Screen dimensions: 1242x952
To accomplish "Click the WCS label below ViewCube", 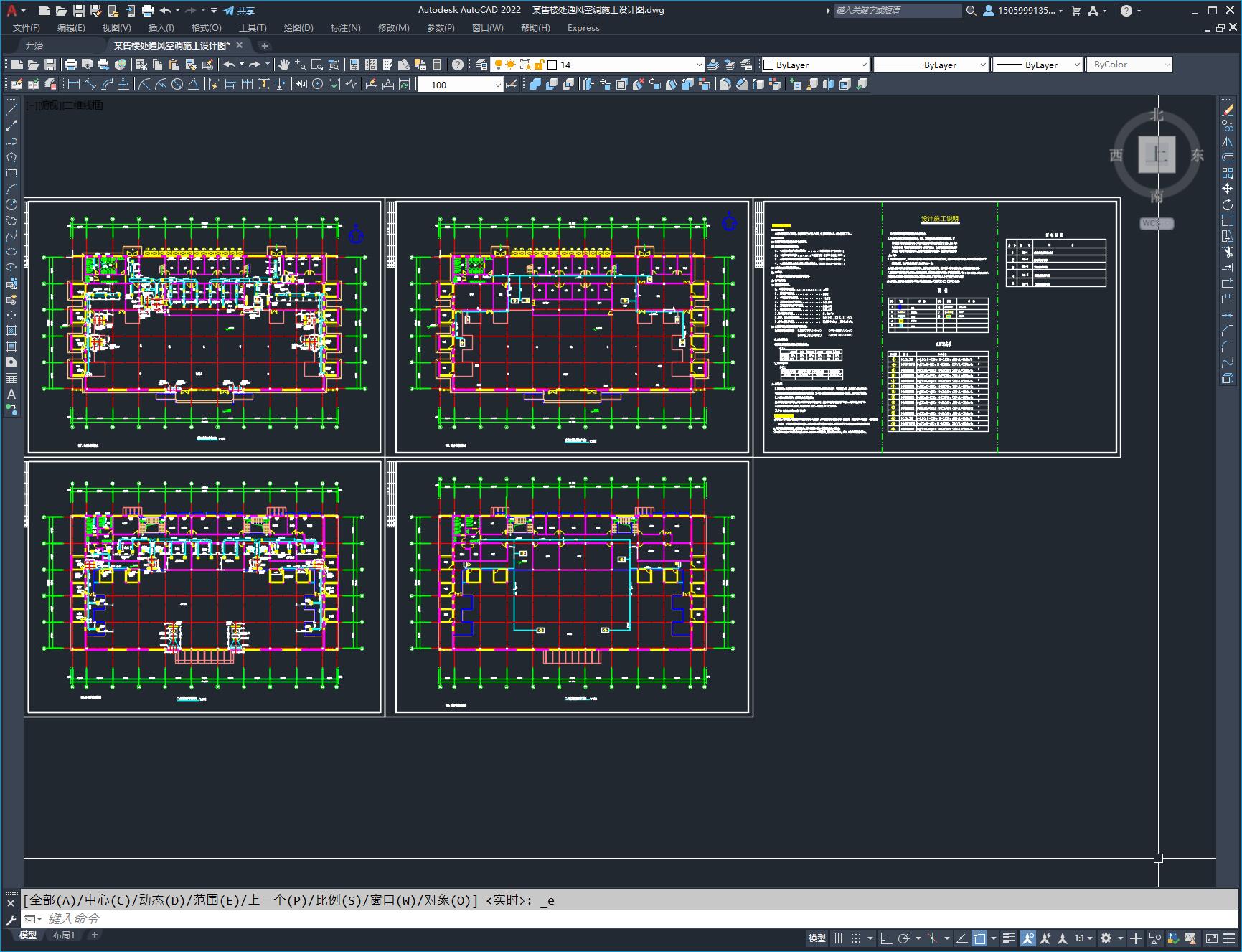I will [1156, 223].
